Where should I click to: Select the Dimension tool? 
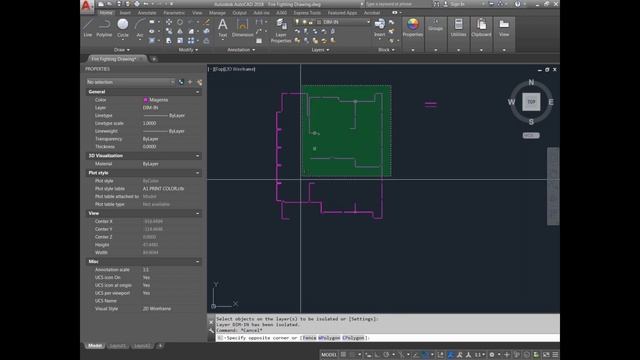(x=242, y=28)
